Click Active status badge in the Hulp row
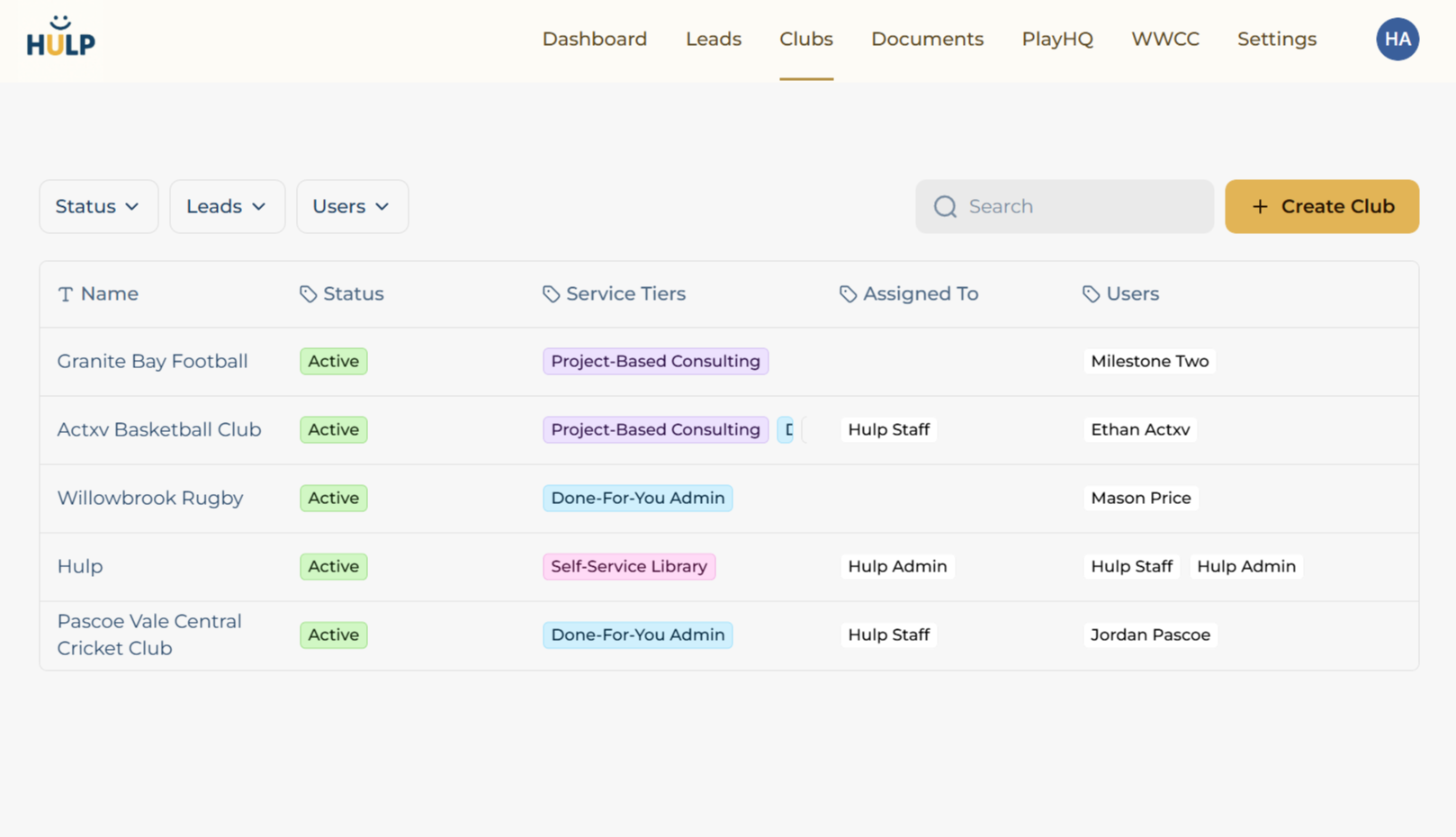 tap(334, 566)
